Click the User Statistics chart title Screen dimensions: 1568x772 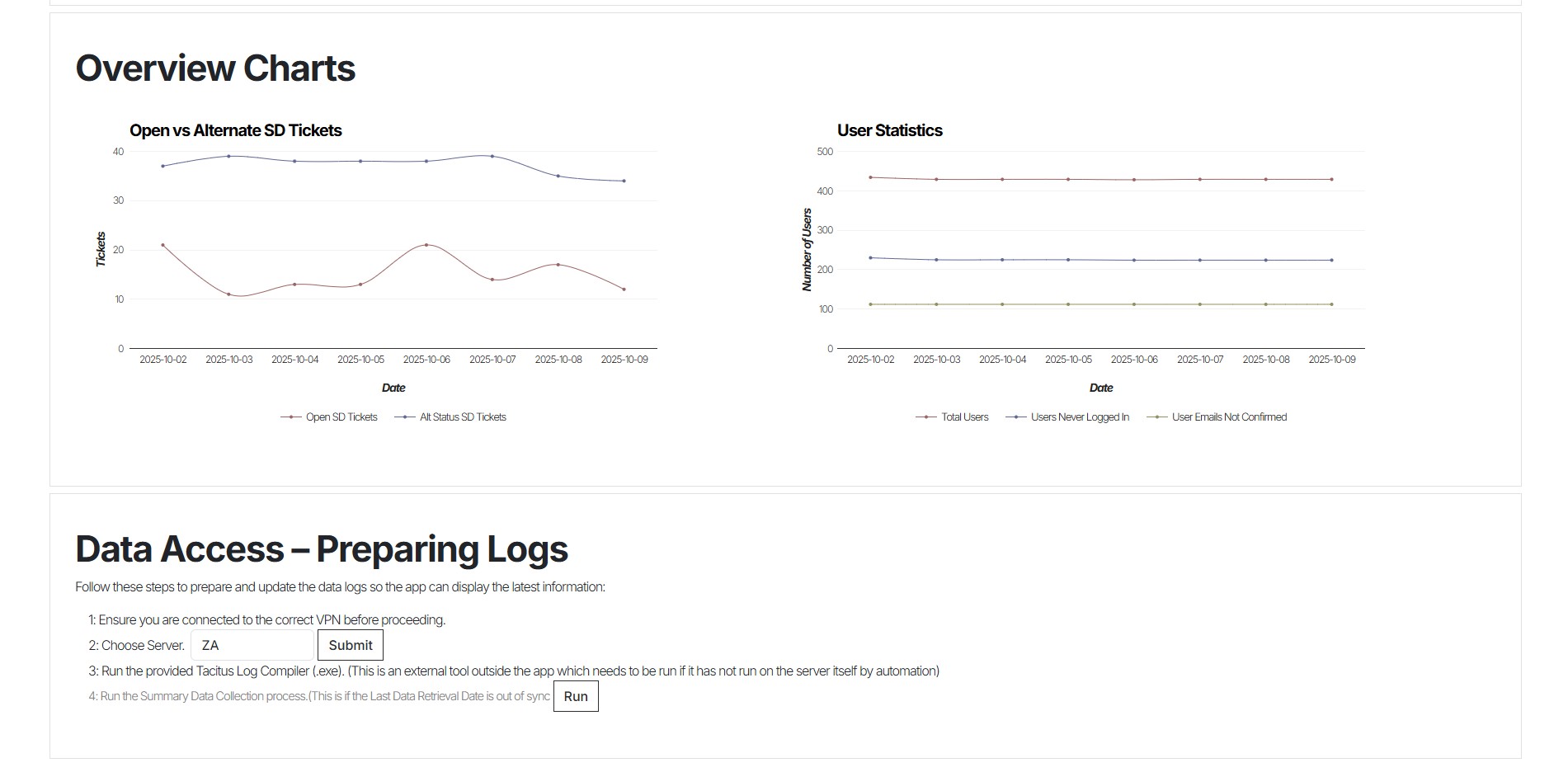tap(889, 130)
